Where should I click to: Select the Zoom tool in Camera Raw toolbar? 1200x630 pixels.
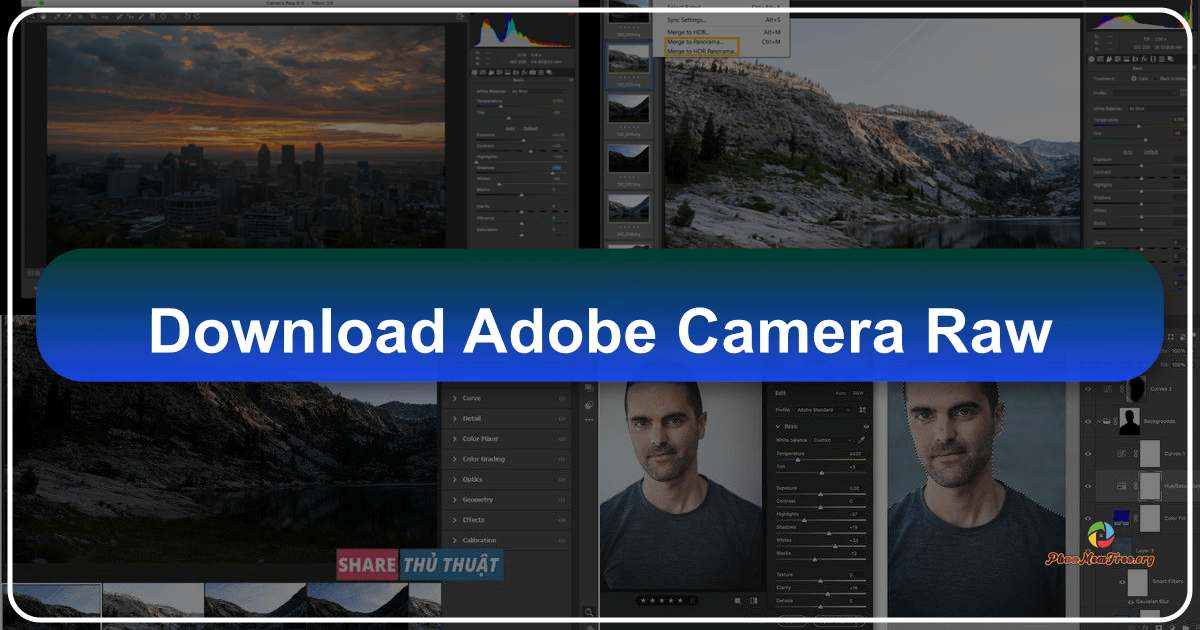click(x=32, y=16)
